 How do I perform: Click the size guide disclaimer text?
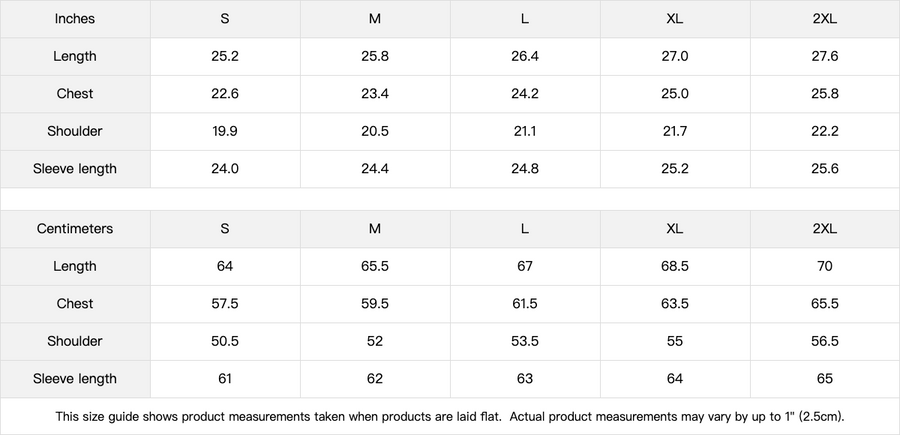(x=450, y=417)
